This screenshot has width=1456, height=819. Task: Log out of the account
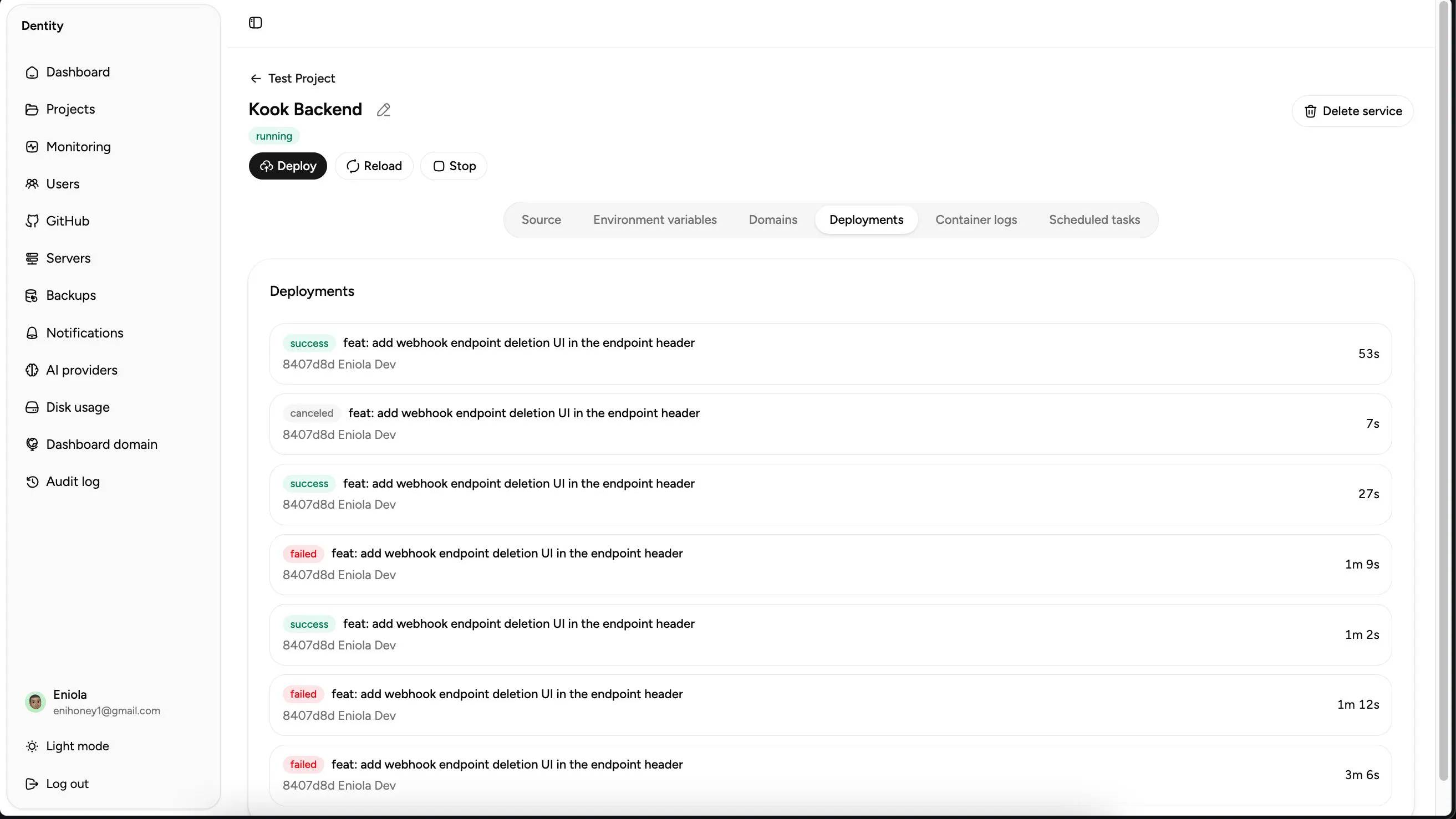(x=57, y=784)
